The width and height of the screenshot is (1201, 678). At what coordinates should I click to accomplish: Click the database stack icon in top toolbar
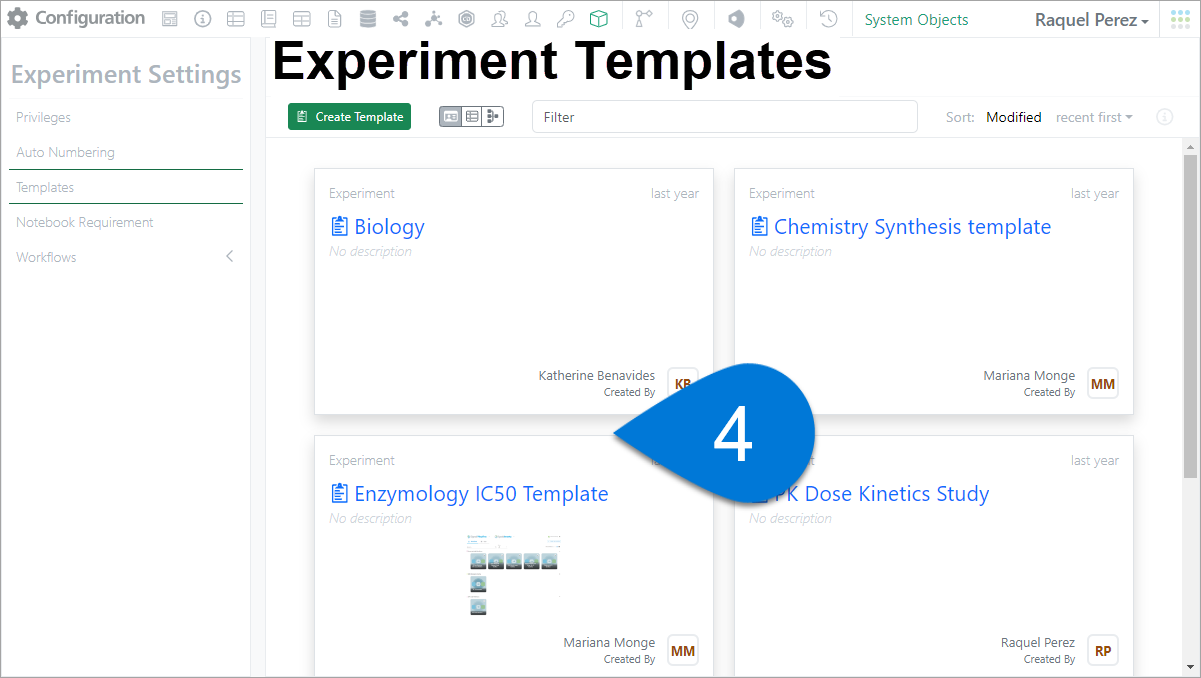click(x=368, y=19)
